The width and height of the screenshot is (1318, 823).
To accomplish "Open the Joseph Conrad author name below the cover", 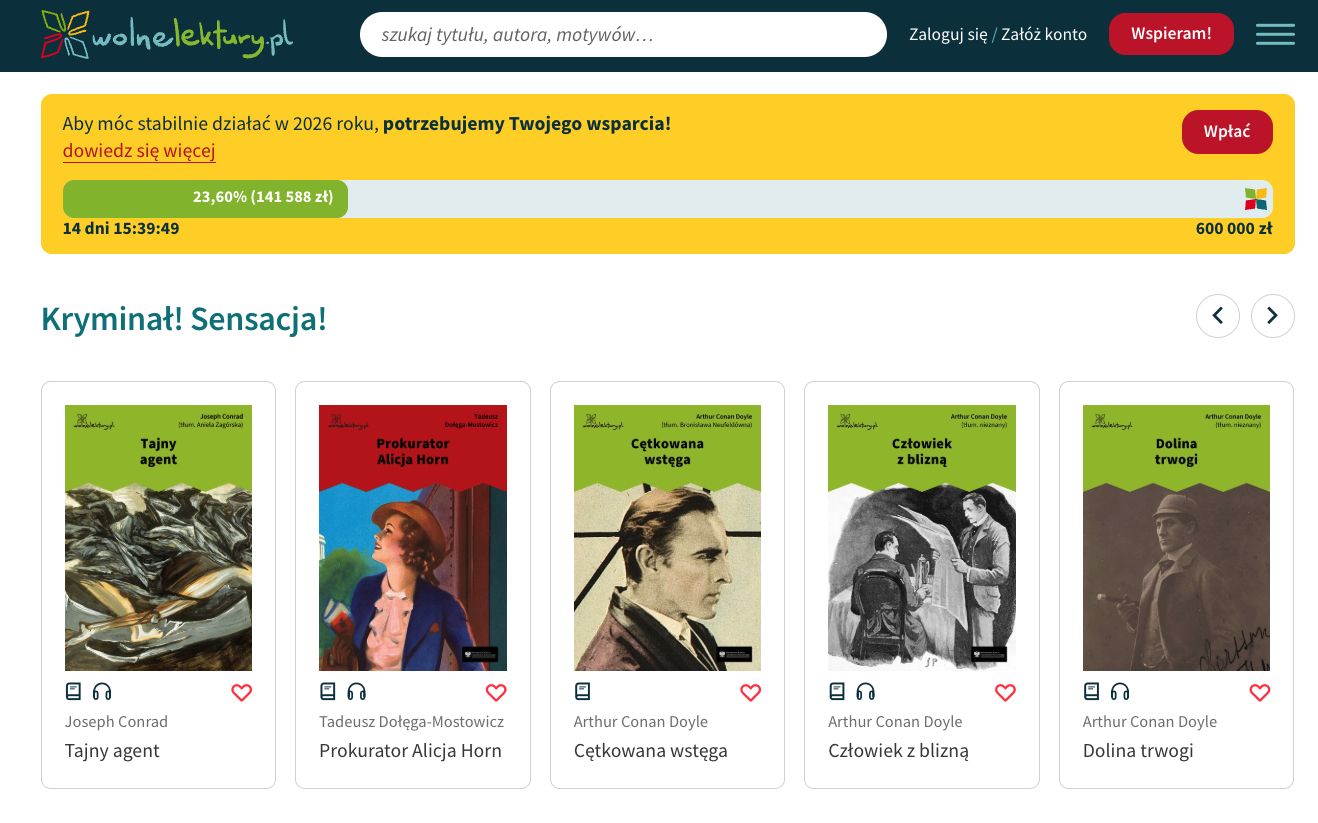I will tap(116, 722).
